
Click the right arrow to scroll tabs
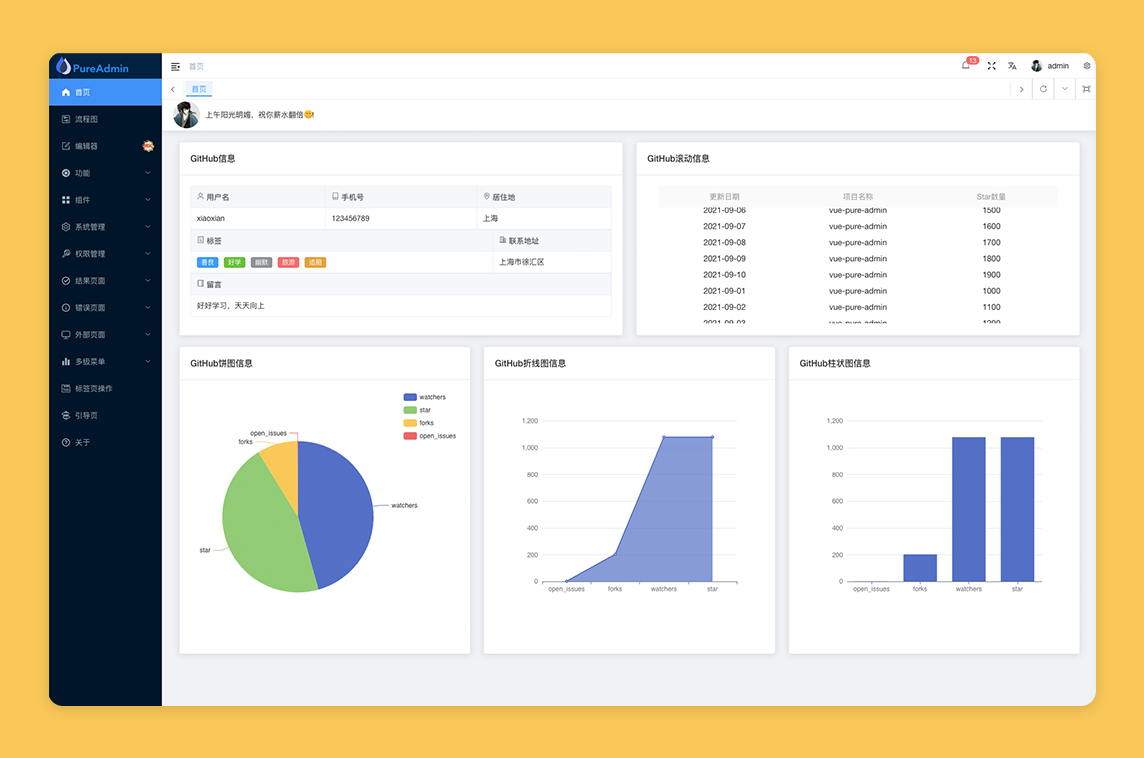point(1021,88)
